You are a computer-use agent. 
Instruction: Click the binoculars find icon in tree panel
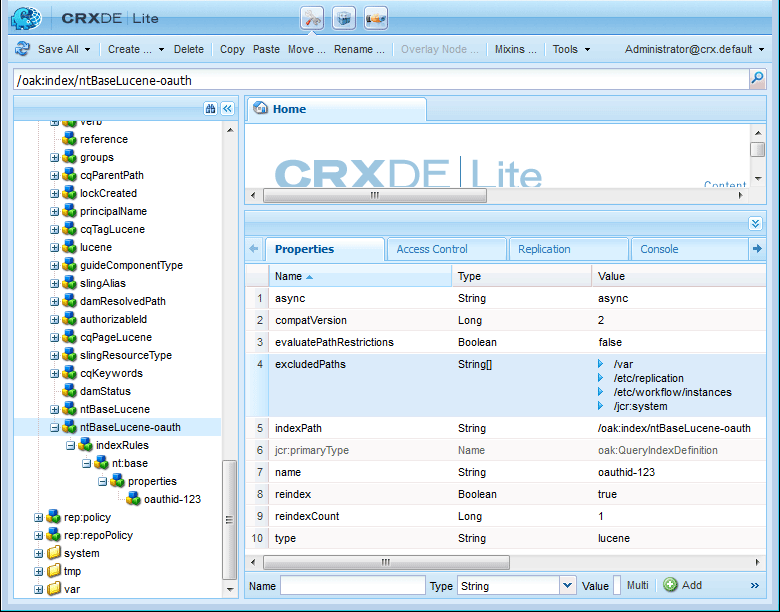[x=210, y=108]
